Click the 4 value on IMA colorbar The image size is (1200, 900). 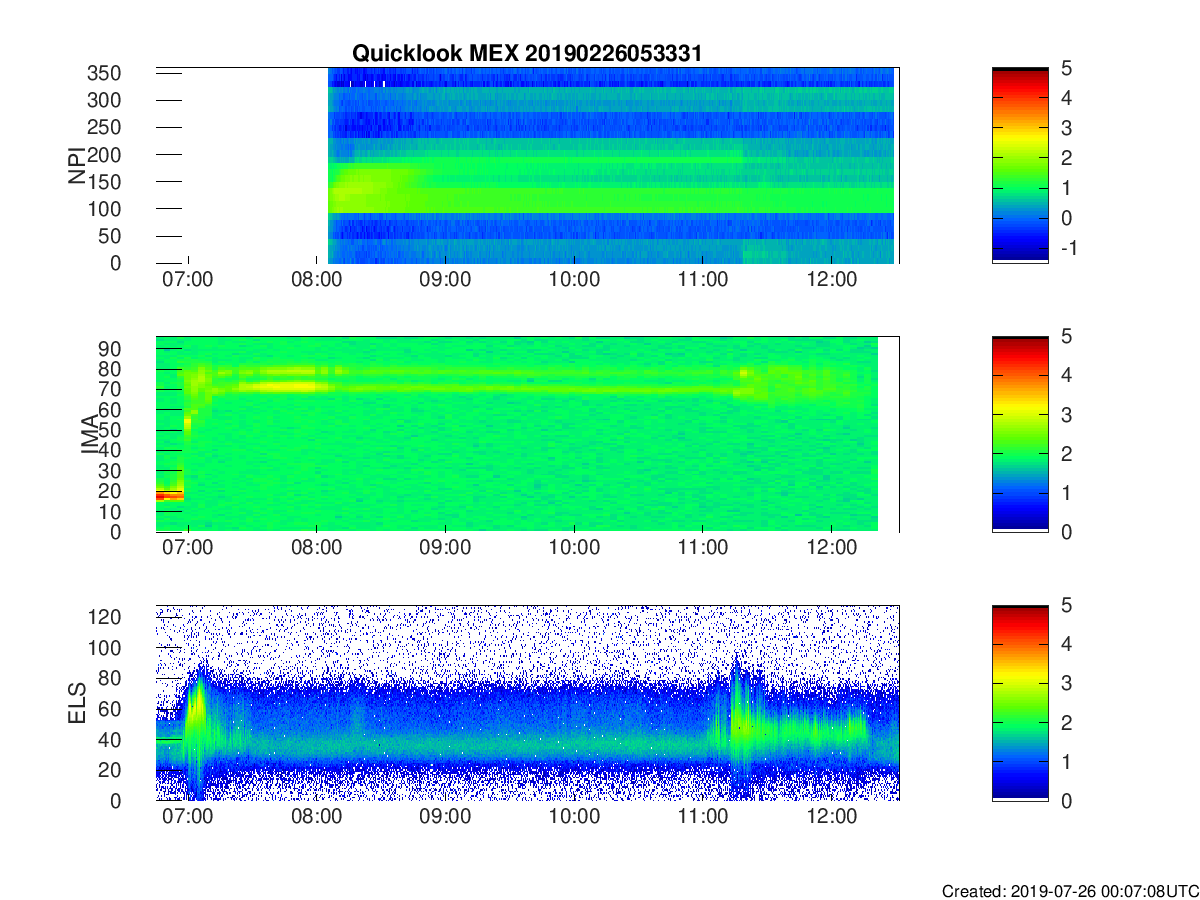(1066, 376)
